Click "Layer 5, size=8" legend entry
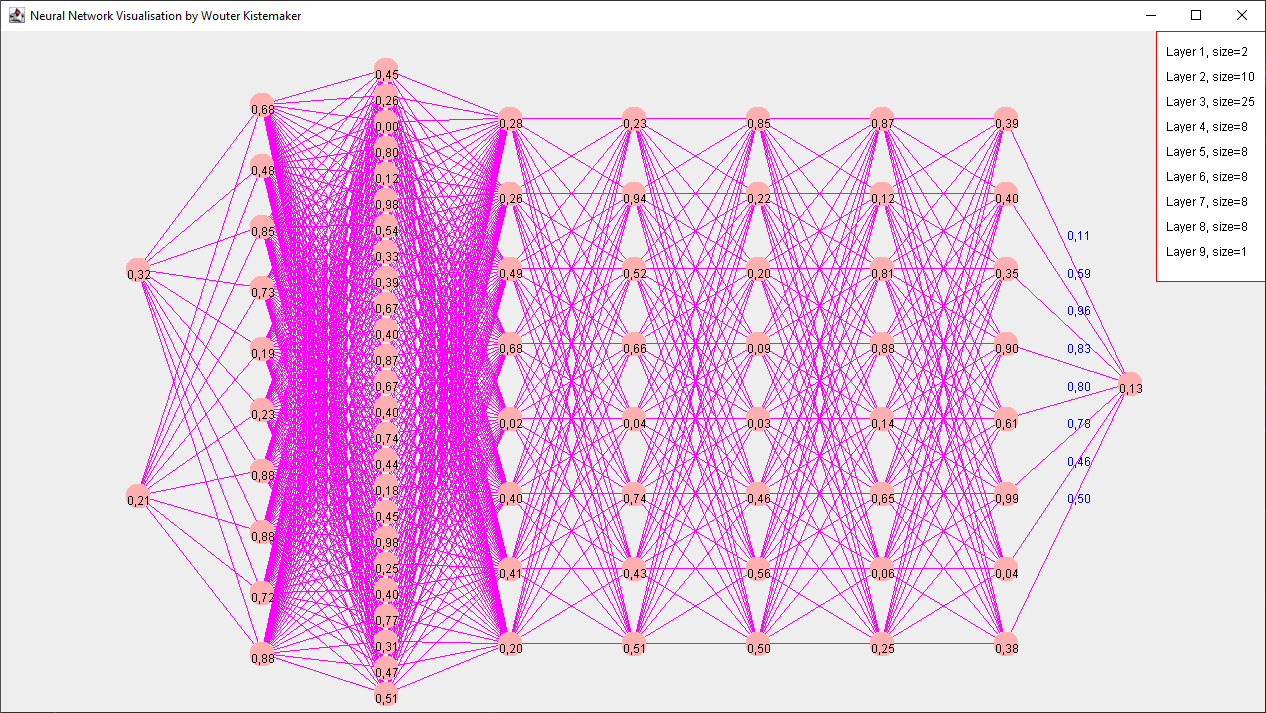 pyautogui.click(x=1206, y=152)
